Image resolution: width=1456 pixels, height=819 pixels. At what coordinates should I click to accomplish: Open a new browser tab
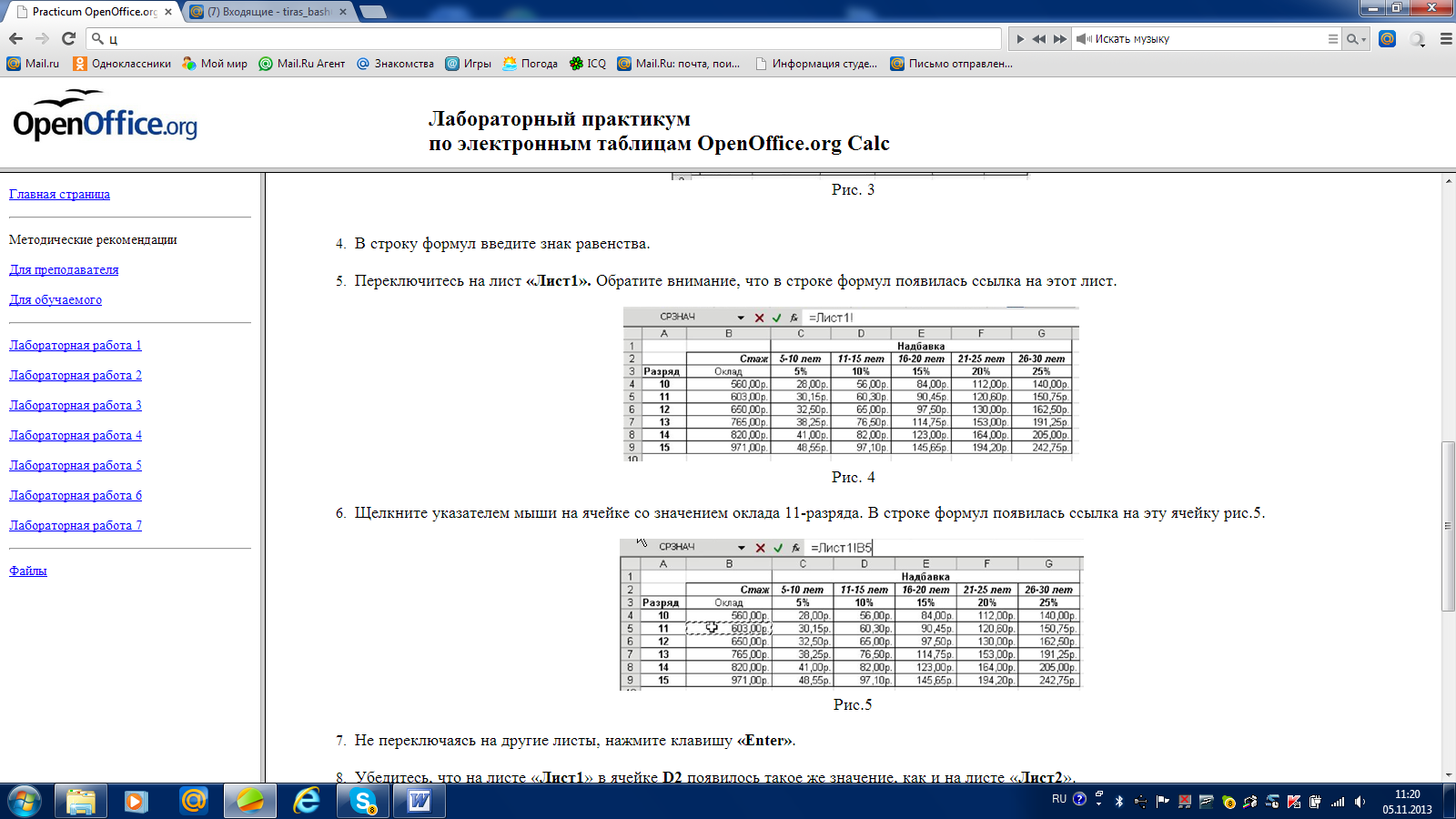(x=373, y=12)
